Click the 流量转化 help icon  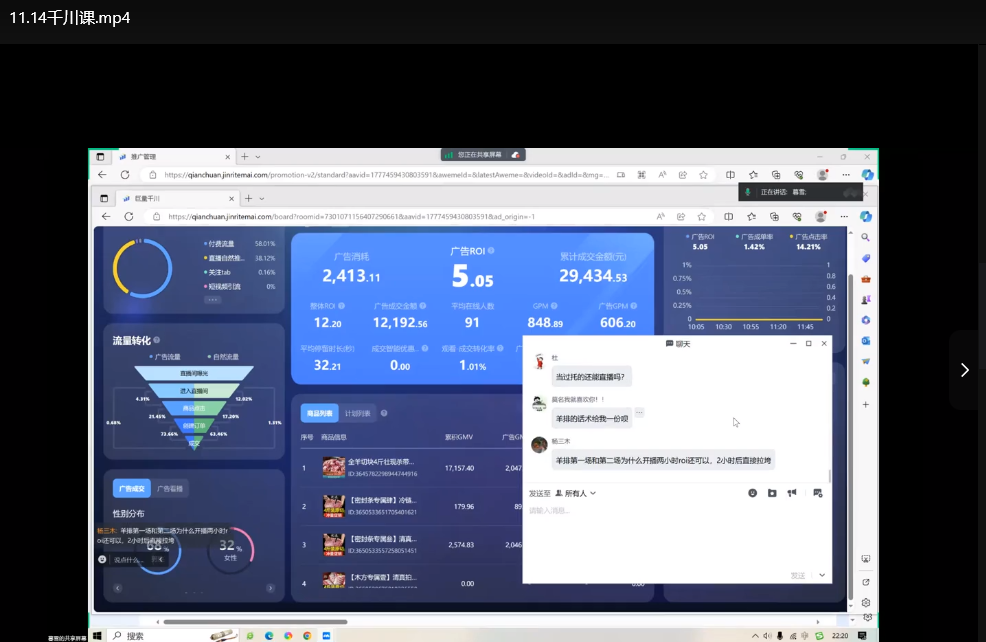pos(157,340)
